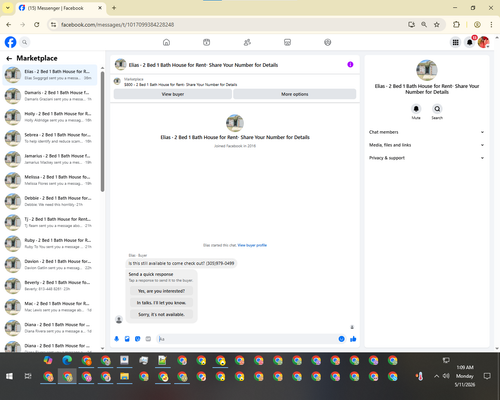Open emoji picker in message box
Image resolution: width=500 pixels, height=400 pixels.
341,339
